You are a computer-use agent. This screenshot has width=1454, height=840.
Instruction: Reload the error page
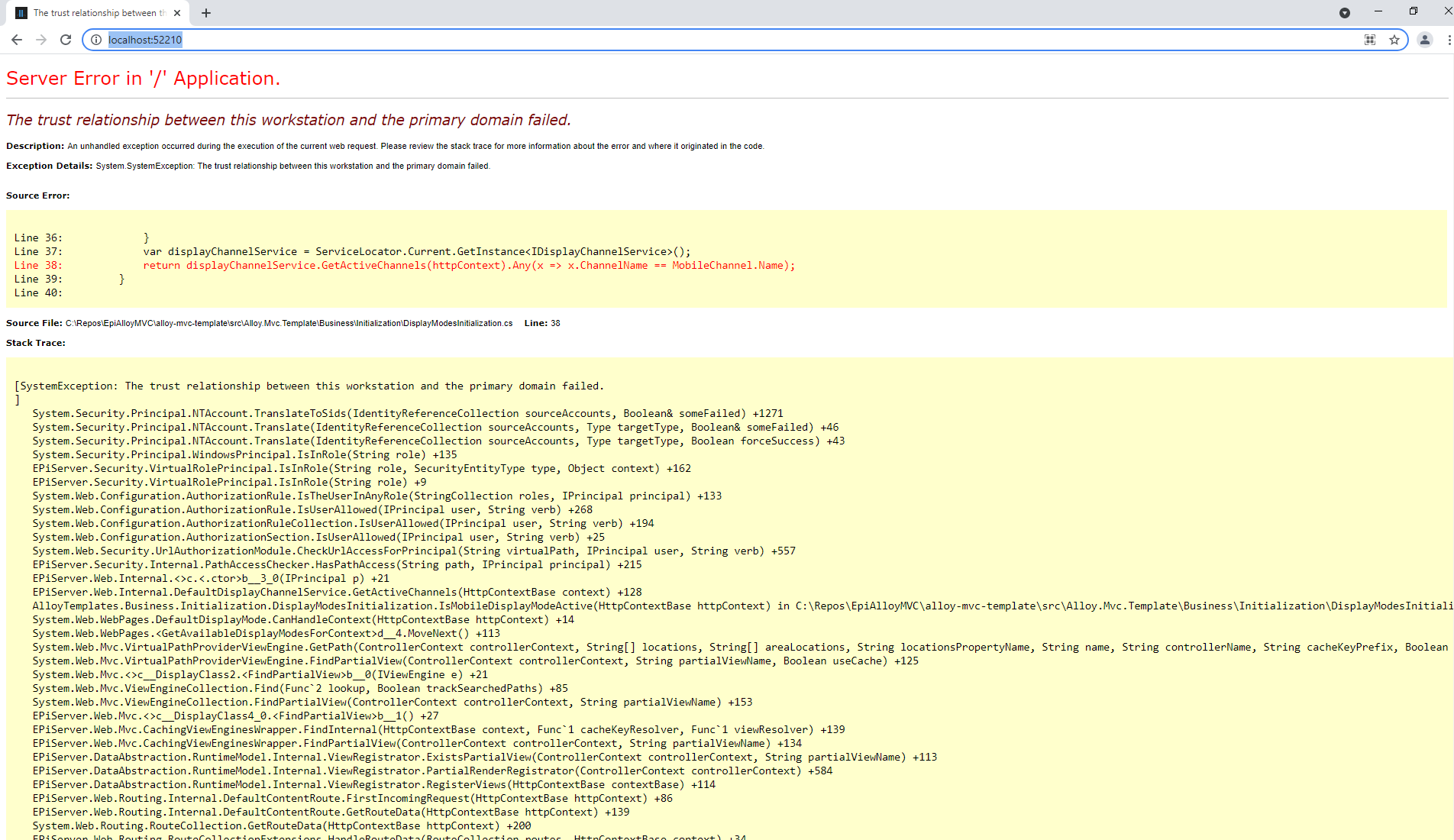[x=66, y=40]
